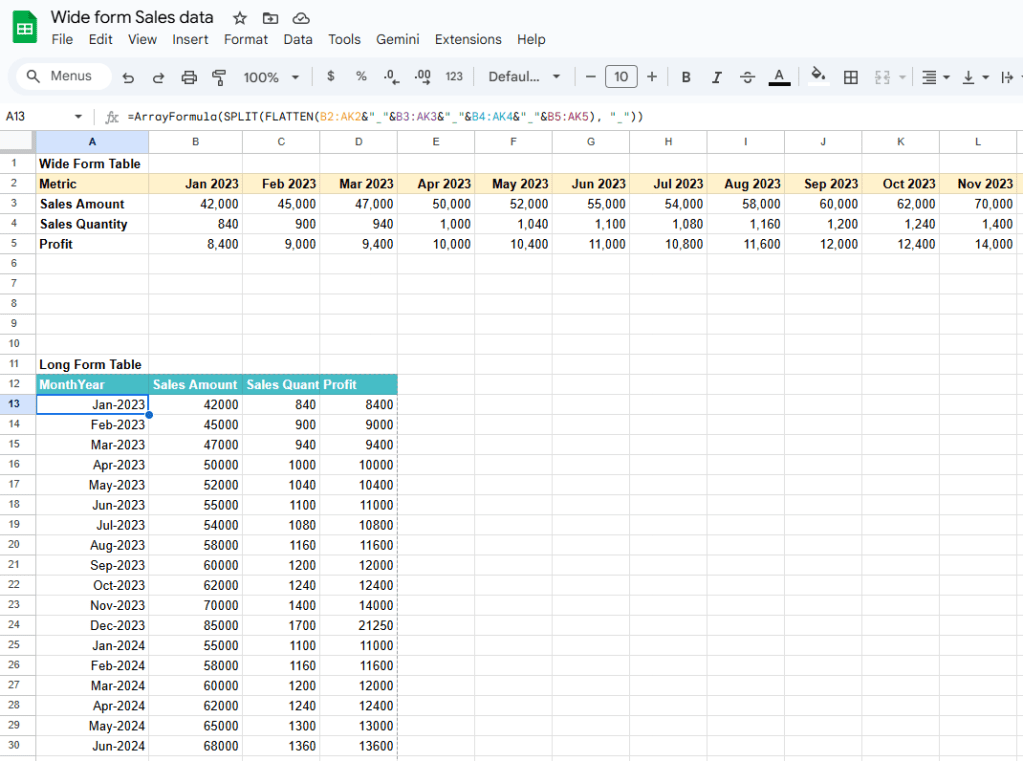The image size is (1023, 761).
Task: Select cell containing Dec-2023
Action: click(x=93, y=625)
